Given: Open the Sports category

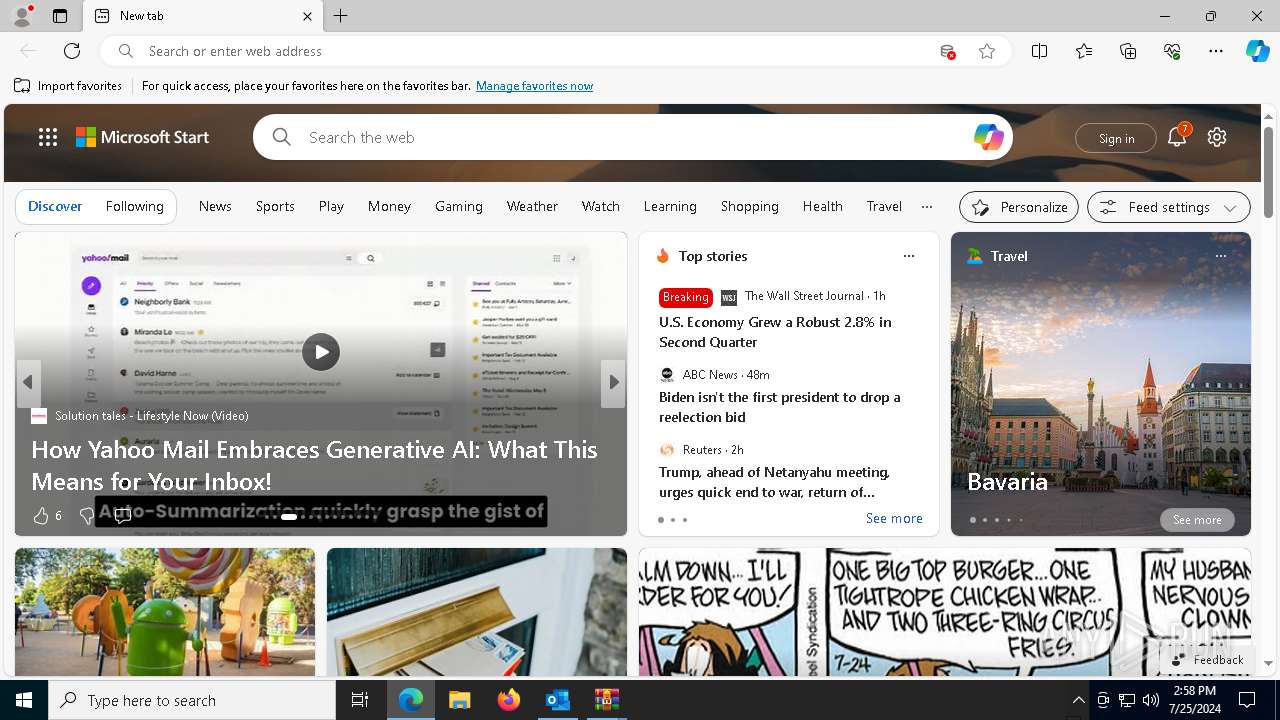Looking at the screenshot, I should point(275,206).
